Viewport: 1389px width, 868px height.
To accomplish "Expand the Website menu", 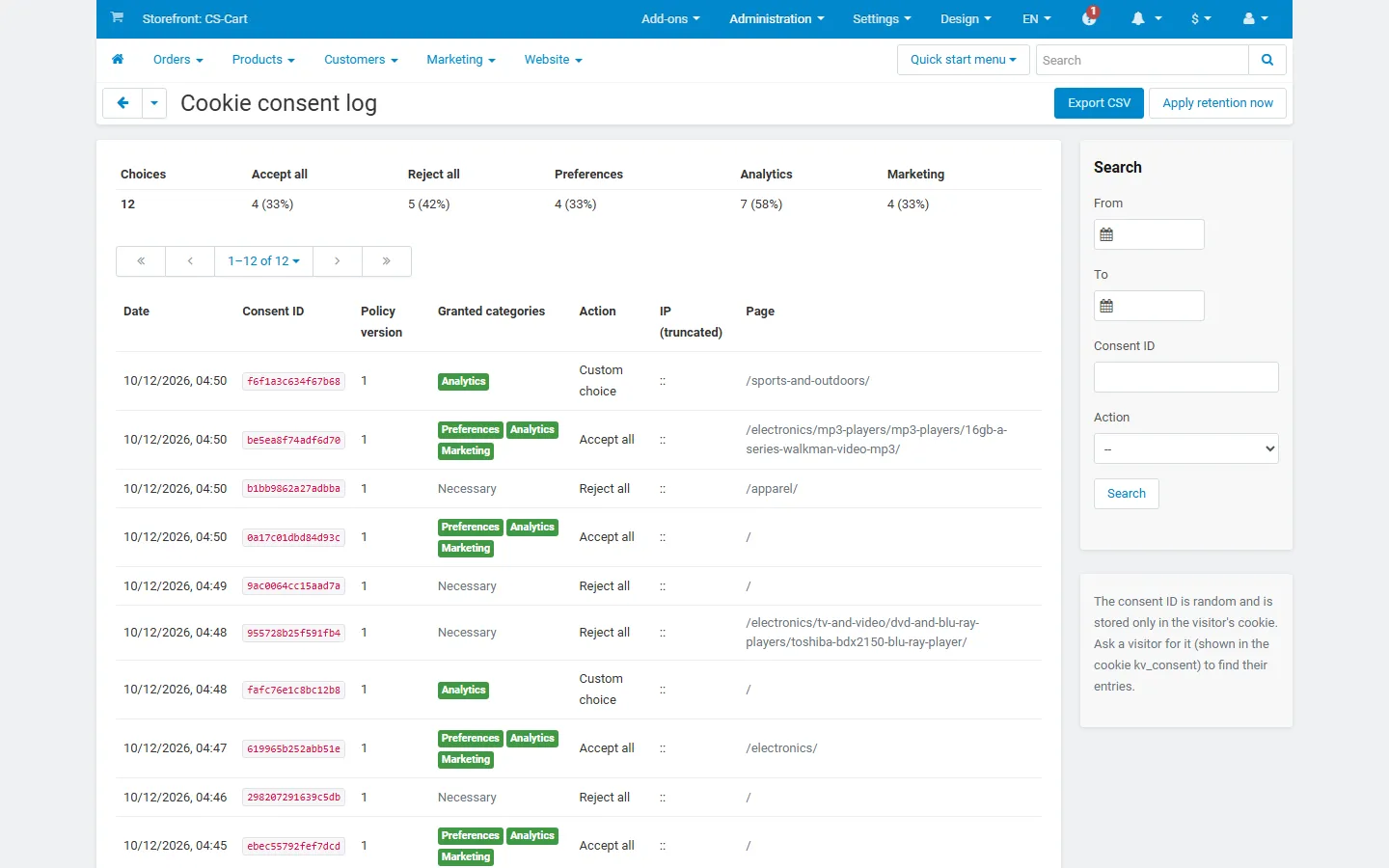I will tap(554, 60).
